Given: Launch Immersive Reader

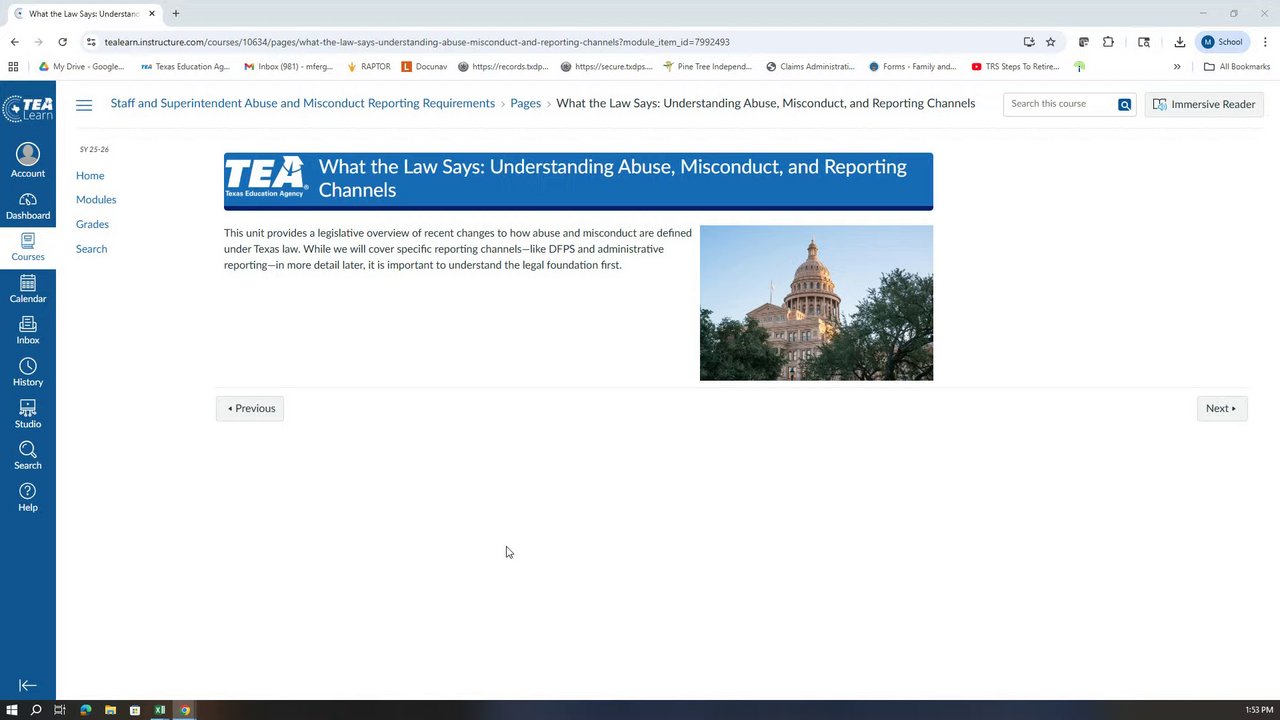Looking at the screenshot, I should click(1204, 104).
